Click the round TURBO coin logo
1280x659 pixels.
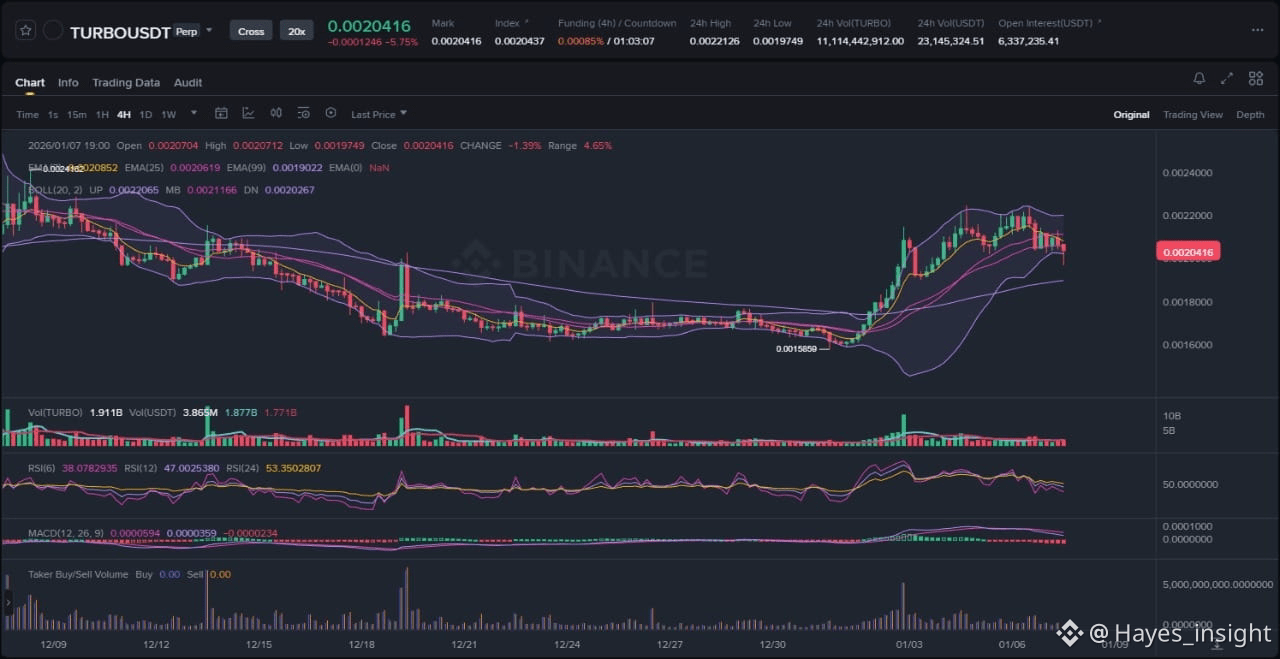click(53, 31)
